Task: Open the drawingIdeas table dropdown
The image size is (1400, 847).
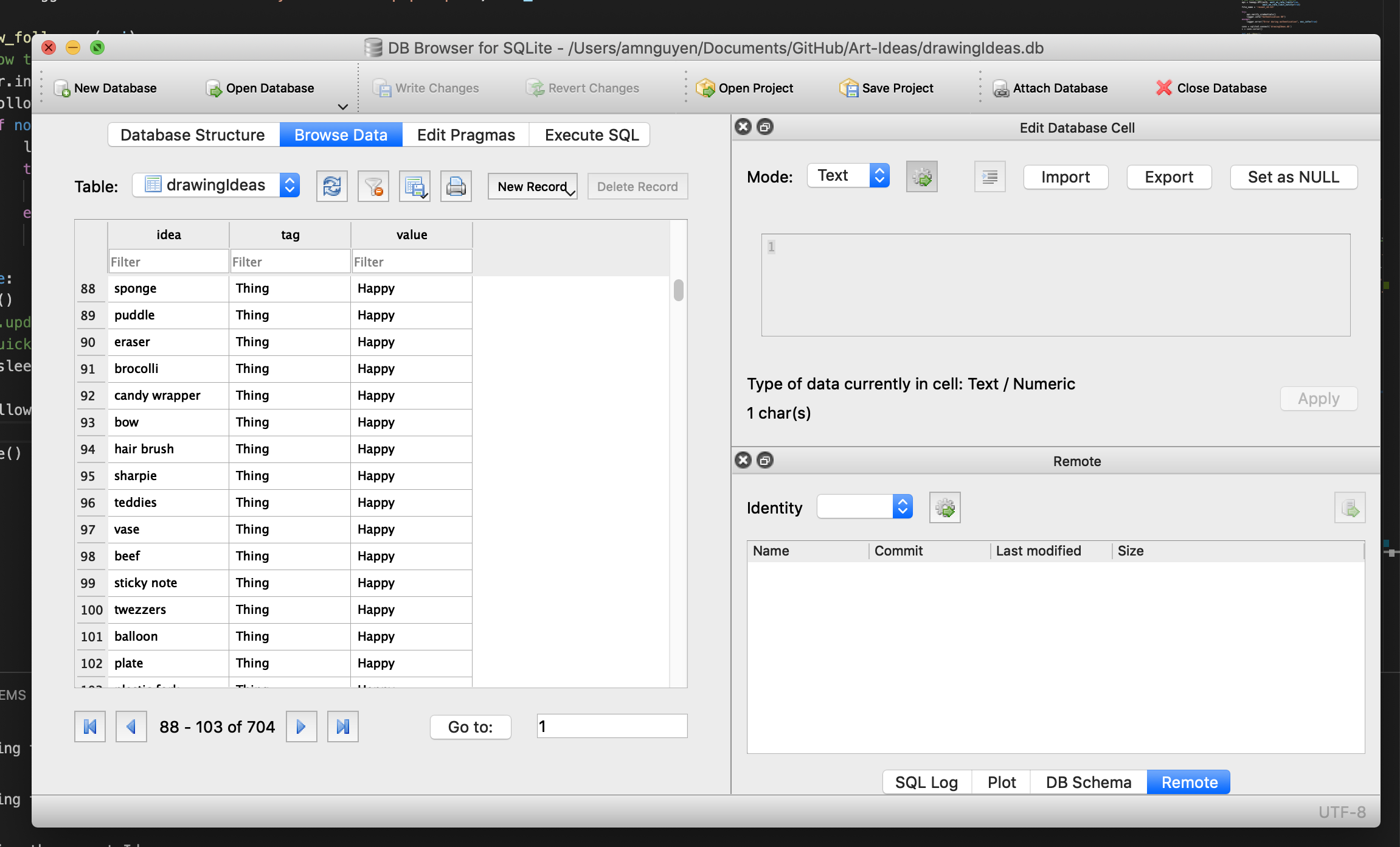Action: (x=290, y=185)
